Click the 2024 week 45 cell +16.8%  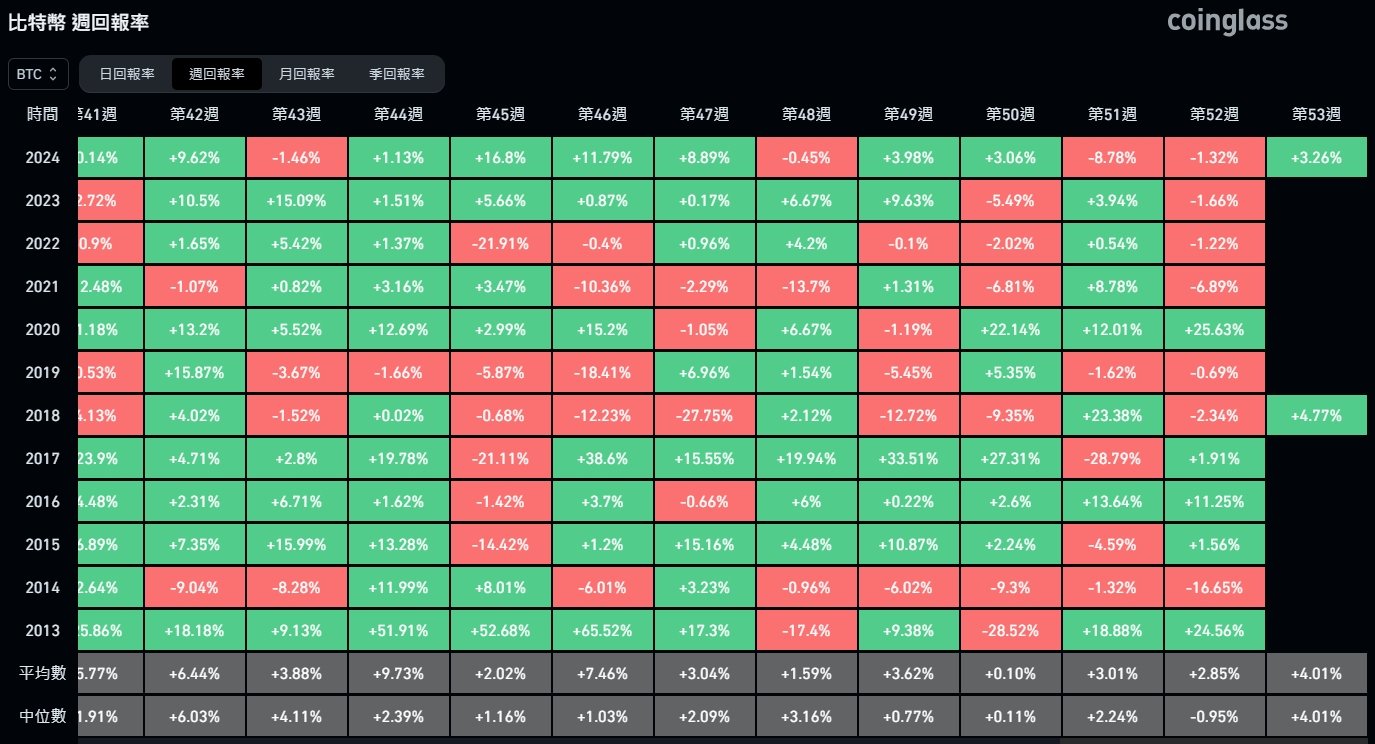[500, 158]
